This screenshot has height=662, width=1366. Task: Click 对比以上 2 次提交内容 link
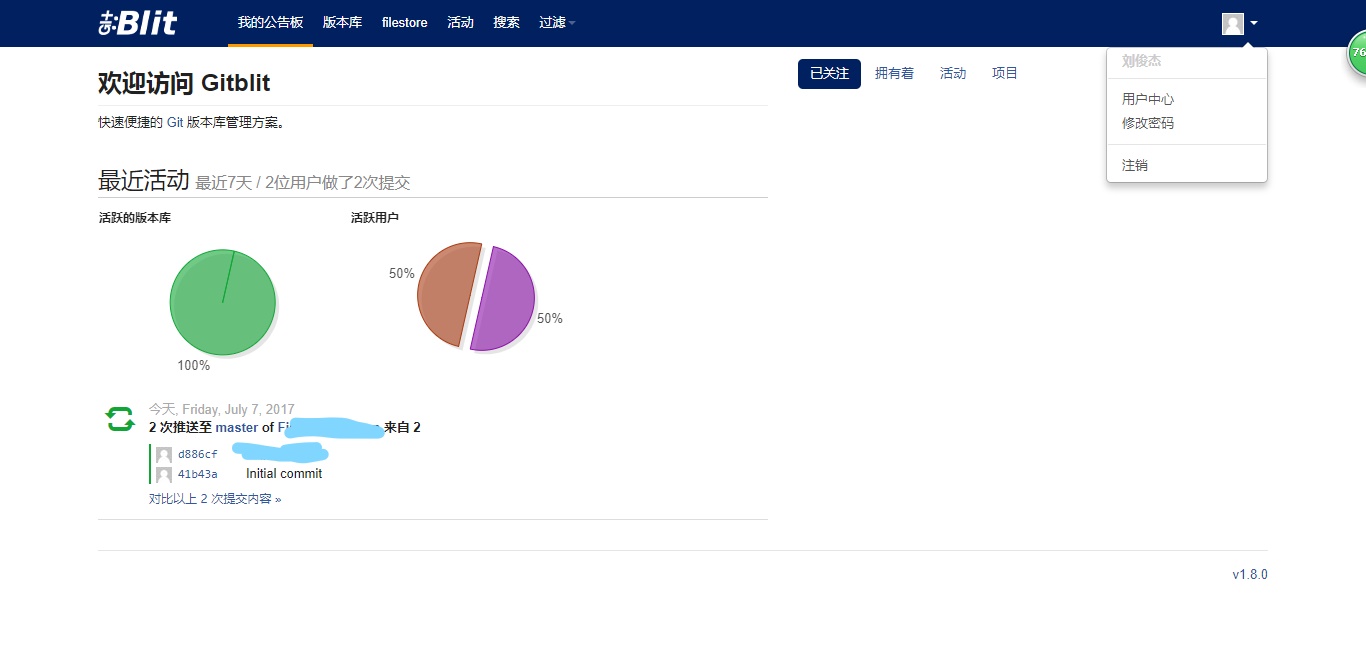pos(215,499)
